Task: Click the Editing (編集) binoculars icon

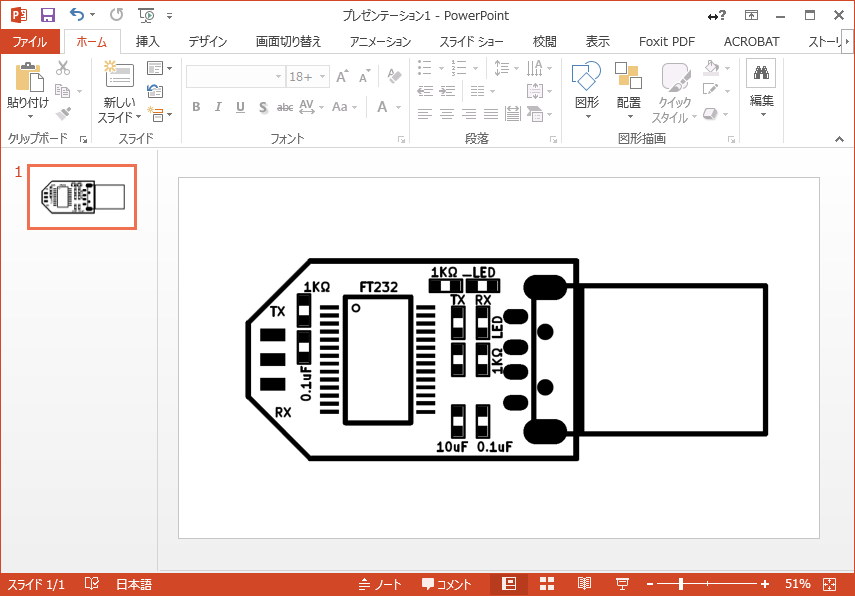Action: pos(761,73)
